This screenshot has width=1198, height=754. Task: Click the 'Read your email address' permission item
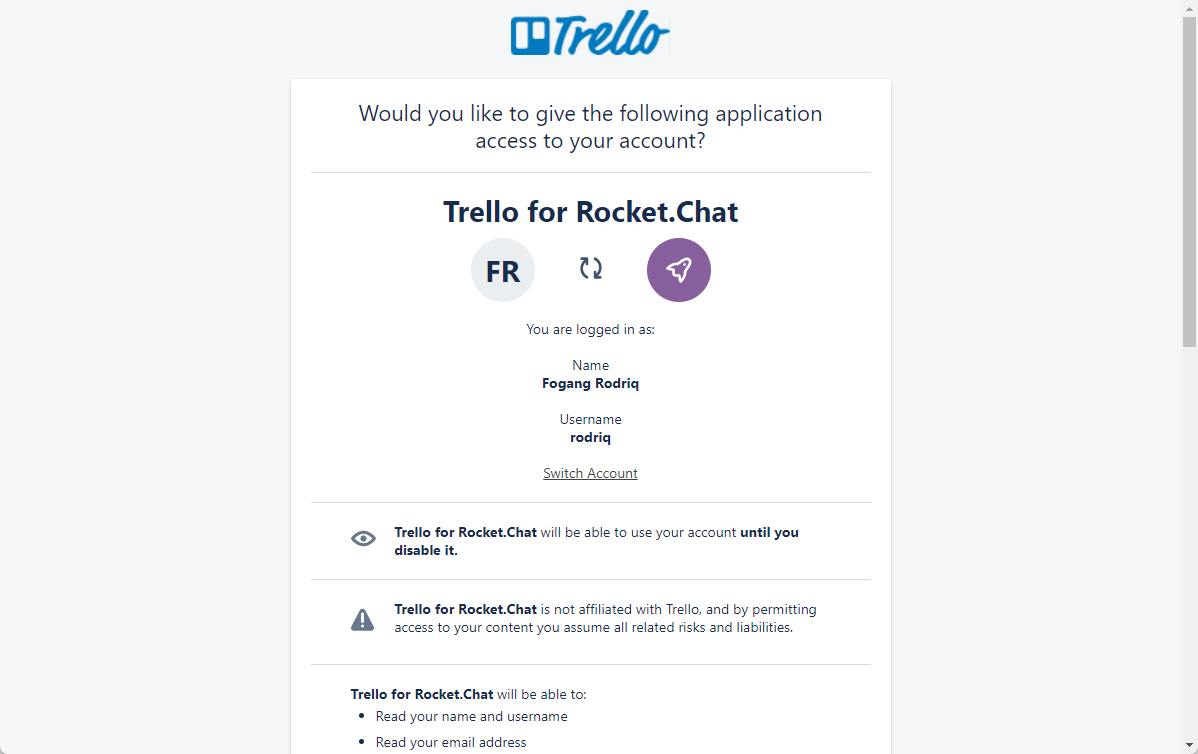pos(451,743)
